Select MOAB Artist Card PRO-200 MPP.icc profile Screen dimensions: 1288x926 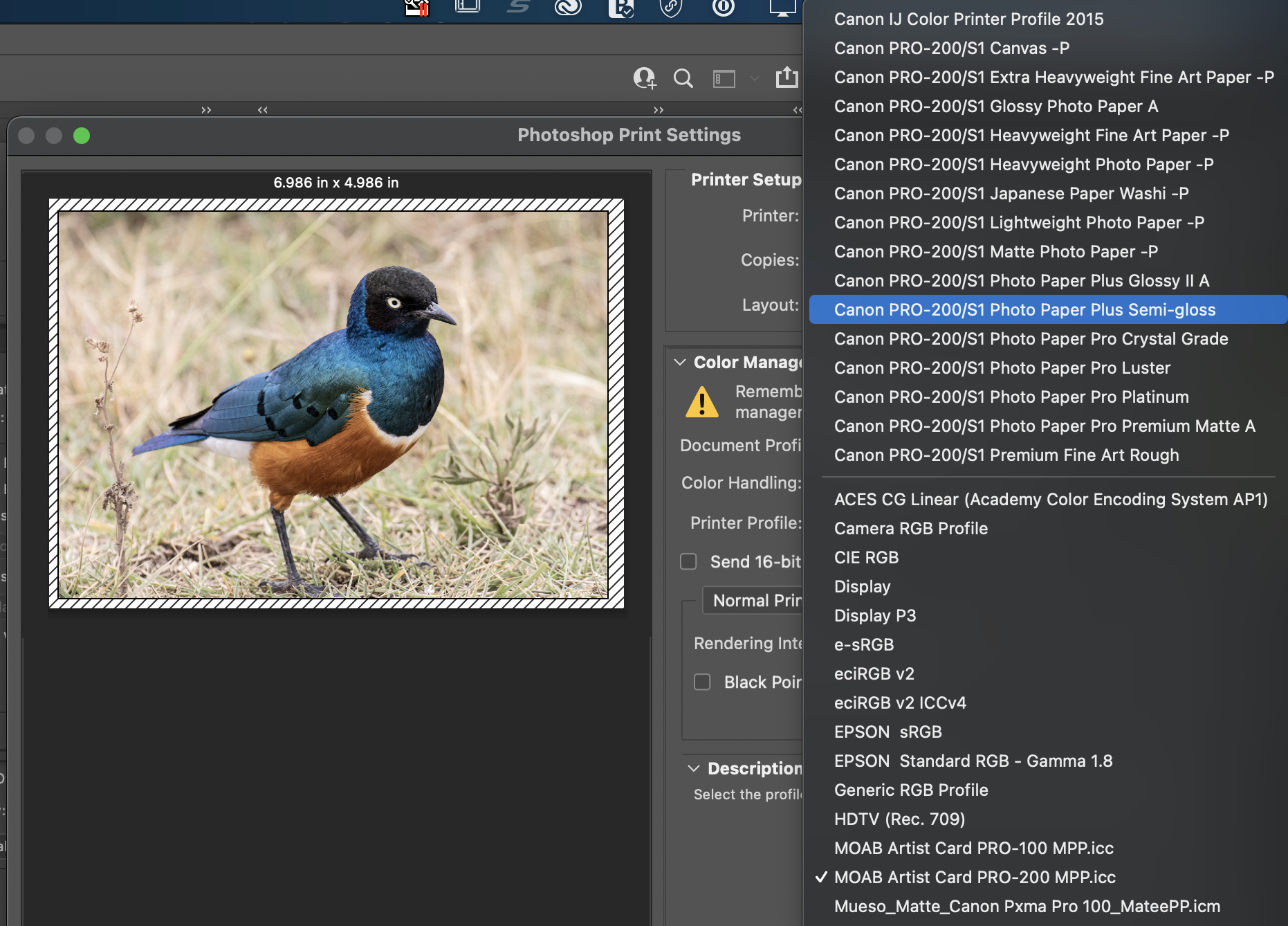coord(975,877)
